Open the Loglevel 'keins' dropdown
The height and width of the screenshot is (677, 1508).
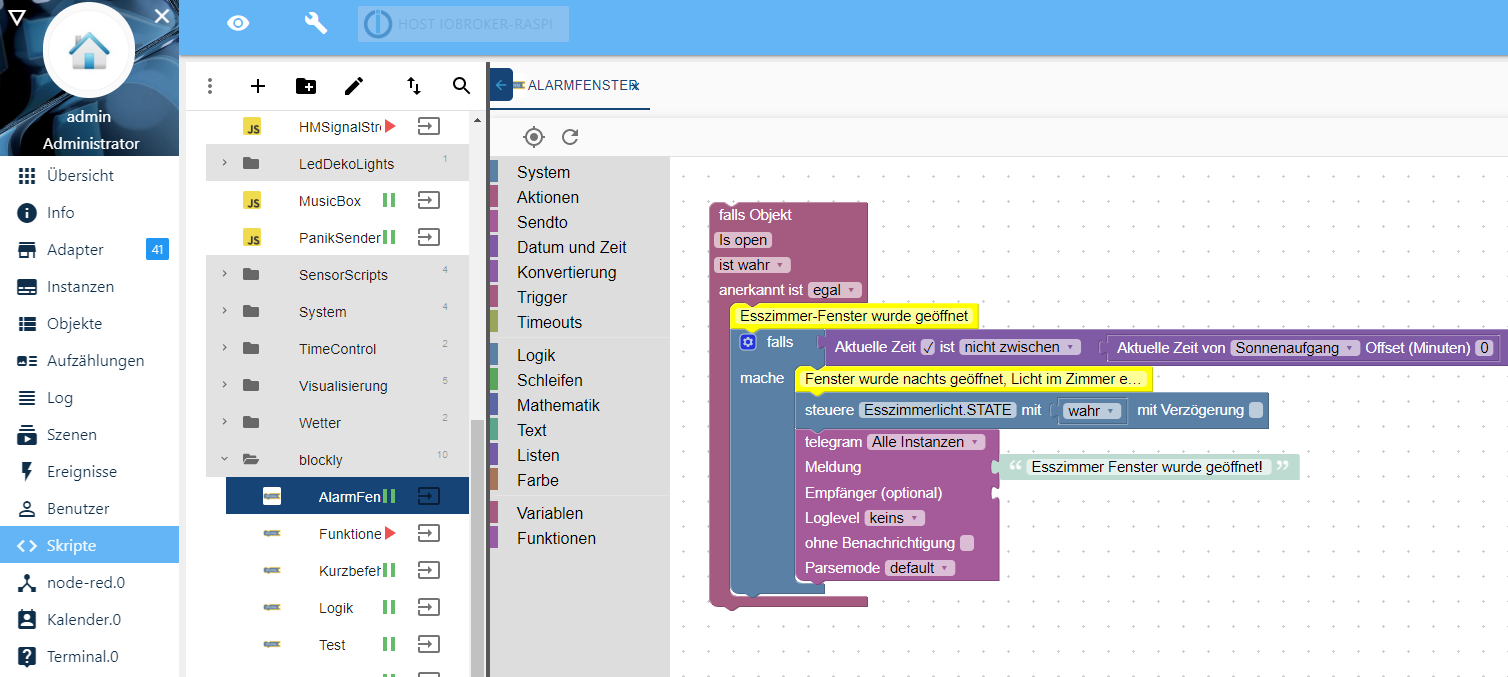click(894, 518)
